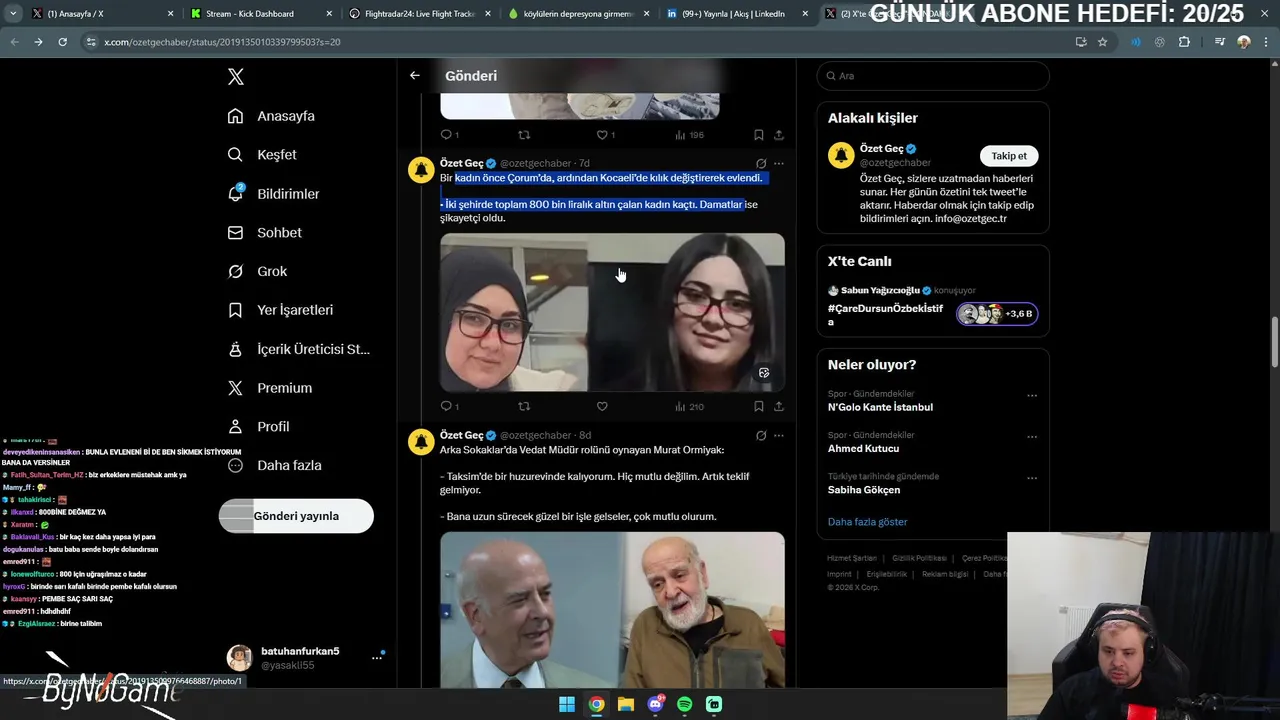Open the Murat Ormiyak photo
The width and height of the screenshot is (1280, 720).
pyautogui.click(x=612, y=609)
